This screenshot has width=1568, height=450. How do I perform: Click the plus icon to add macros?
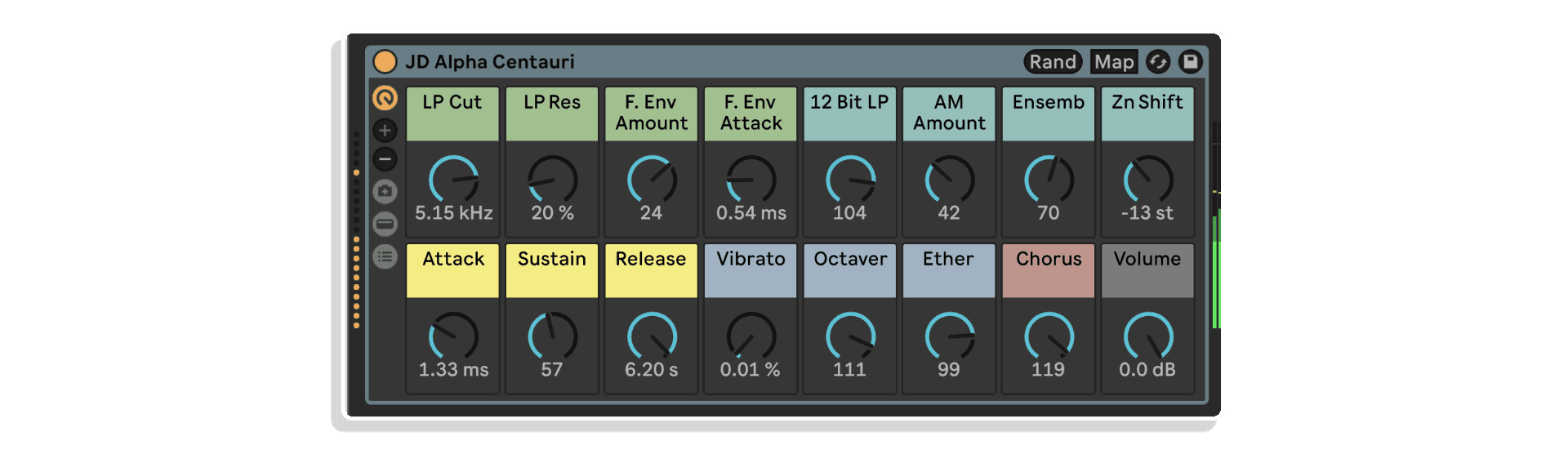[385, 130]
